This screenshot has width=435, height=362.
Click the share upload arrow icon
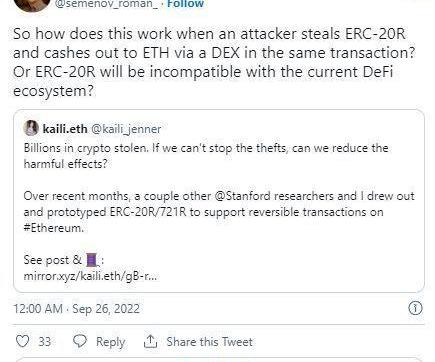coord(150,341)
